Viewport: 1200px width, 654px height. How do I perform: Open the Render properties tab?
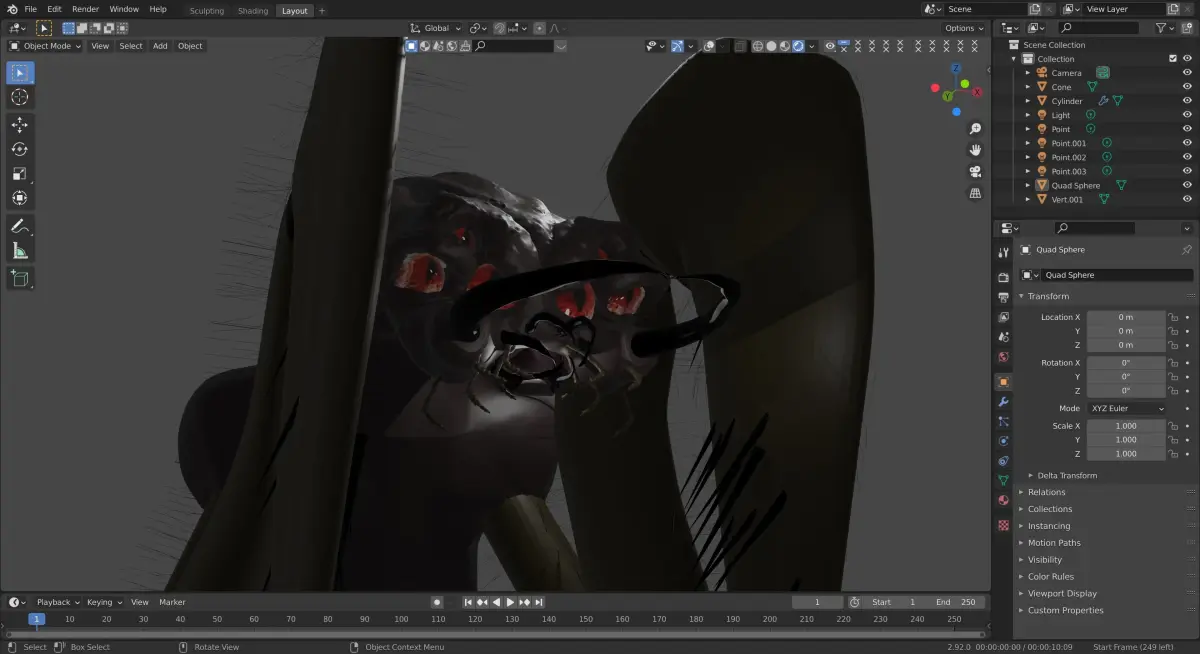tap(1003, 277)
